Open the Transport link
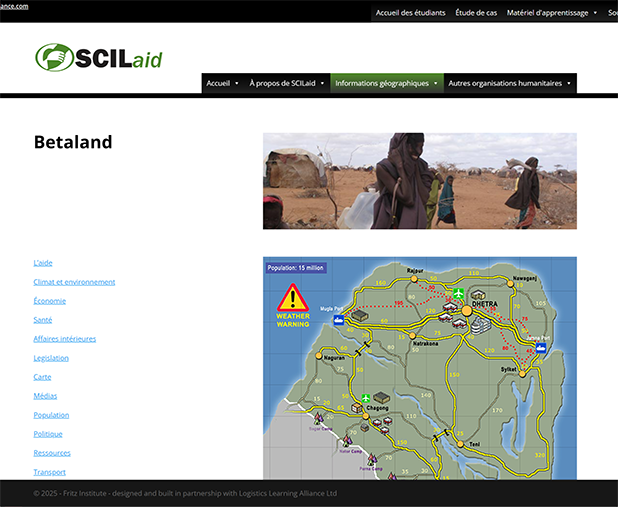 coord(50,472)
